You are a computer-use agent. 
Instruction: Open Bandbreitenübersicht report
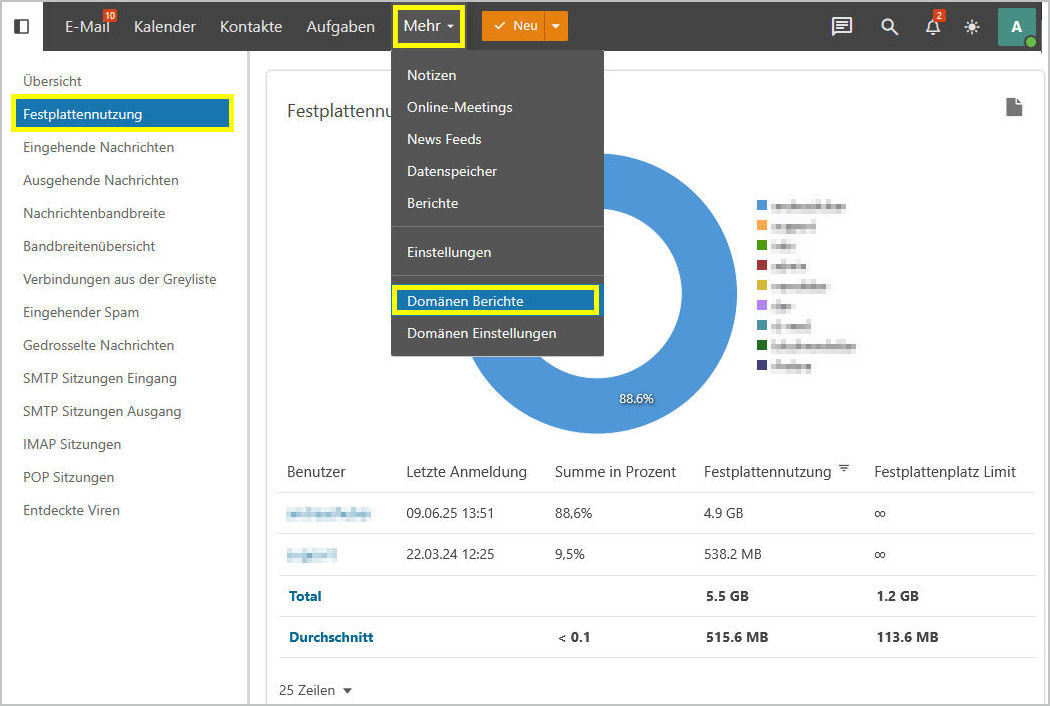pos(89,246)
